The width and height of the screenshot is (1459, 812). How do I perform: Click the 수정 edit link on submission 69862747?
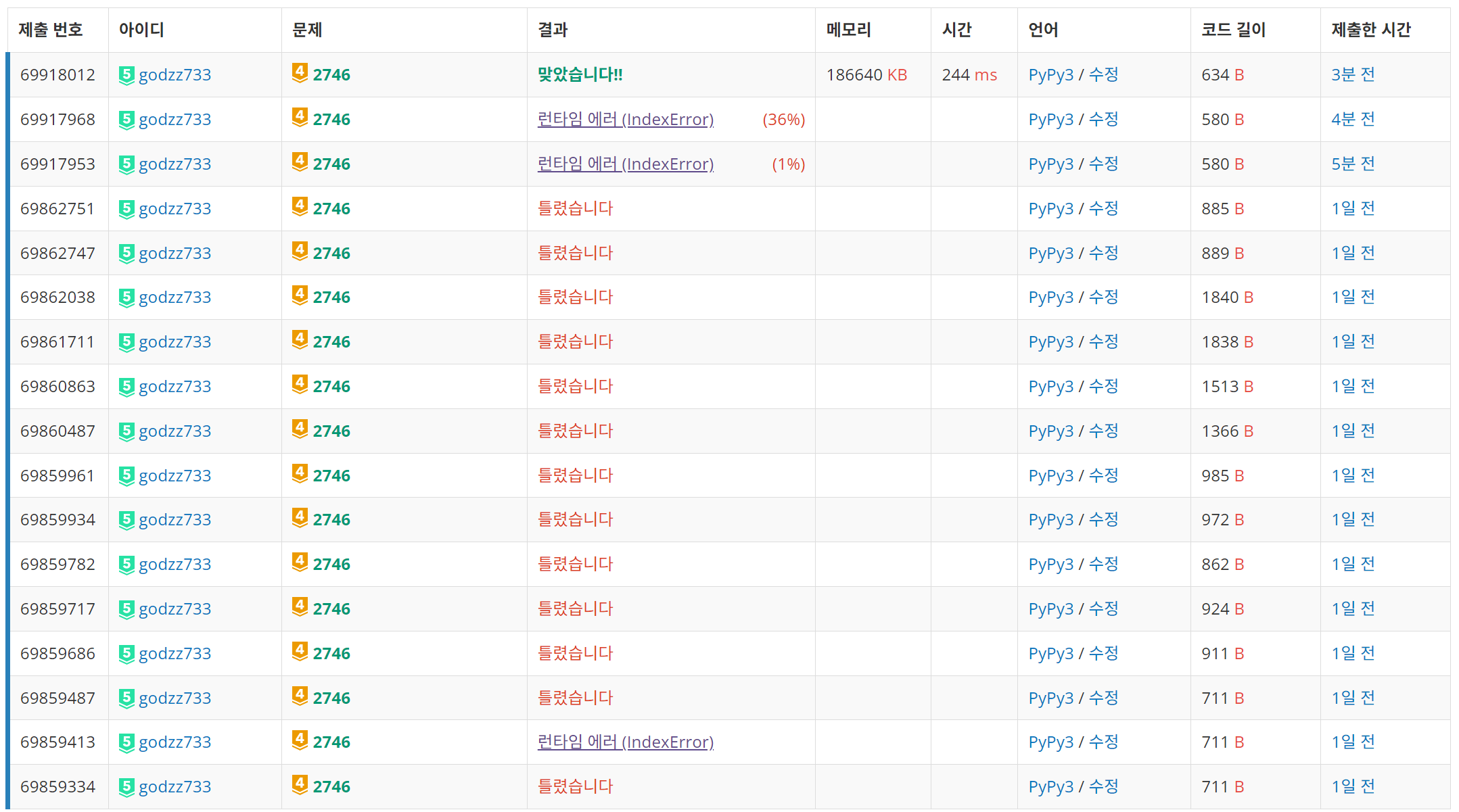pyautogui.click(x=1103, y=254)
